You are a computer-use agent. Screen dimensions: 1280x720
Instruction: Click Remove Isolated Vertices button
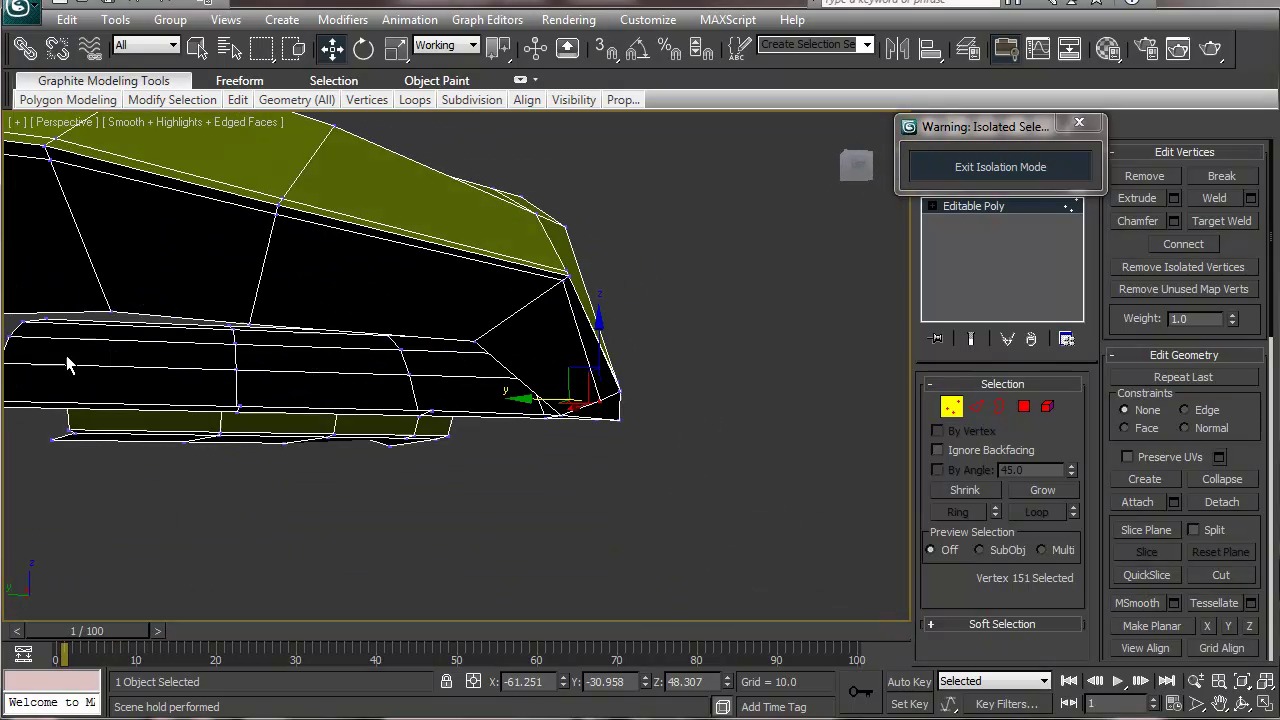point(1183,267)
